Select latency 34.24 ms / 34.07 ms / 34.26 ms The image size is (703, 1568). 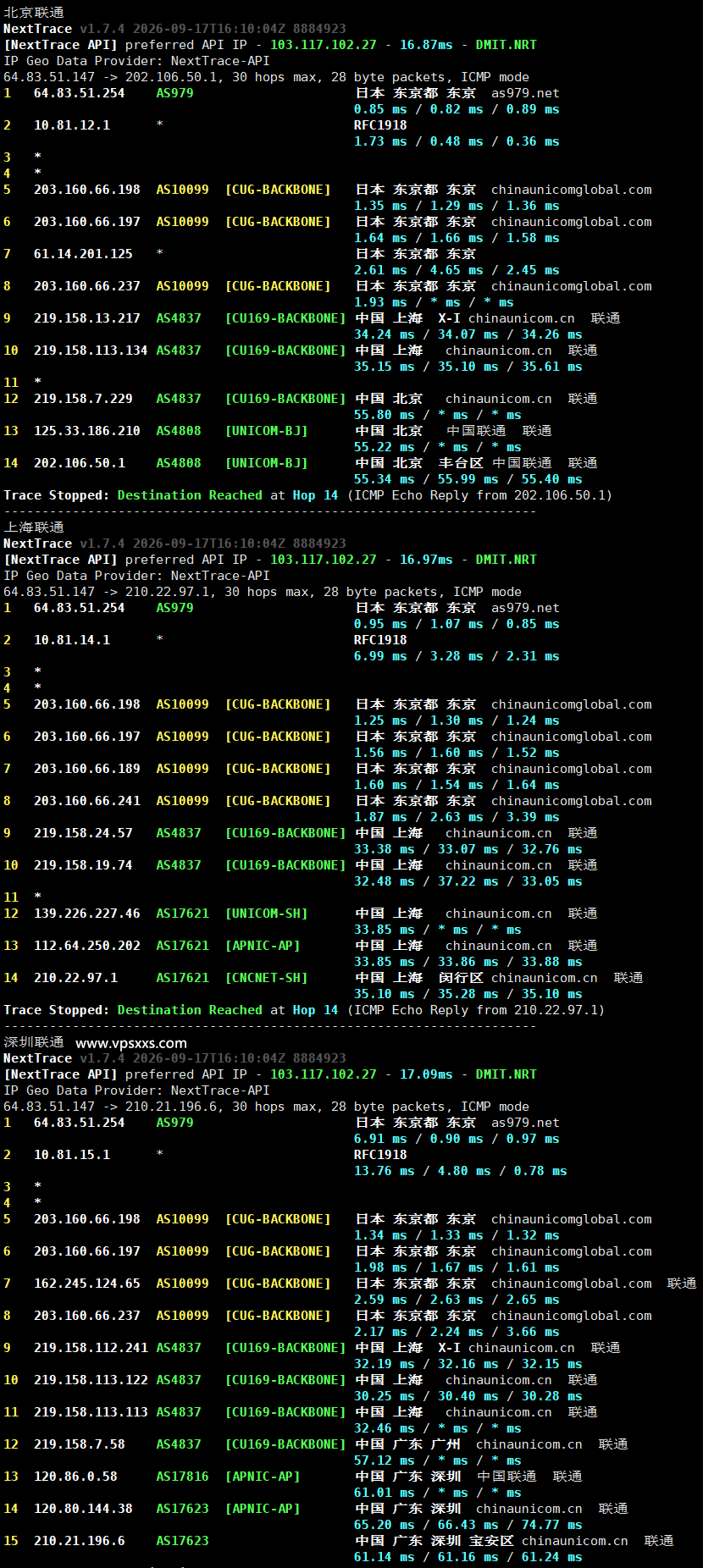pyautogui.click(x=468, y=334)
